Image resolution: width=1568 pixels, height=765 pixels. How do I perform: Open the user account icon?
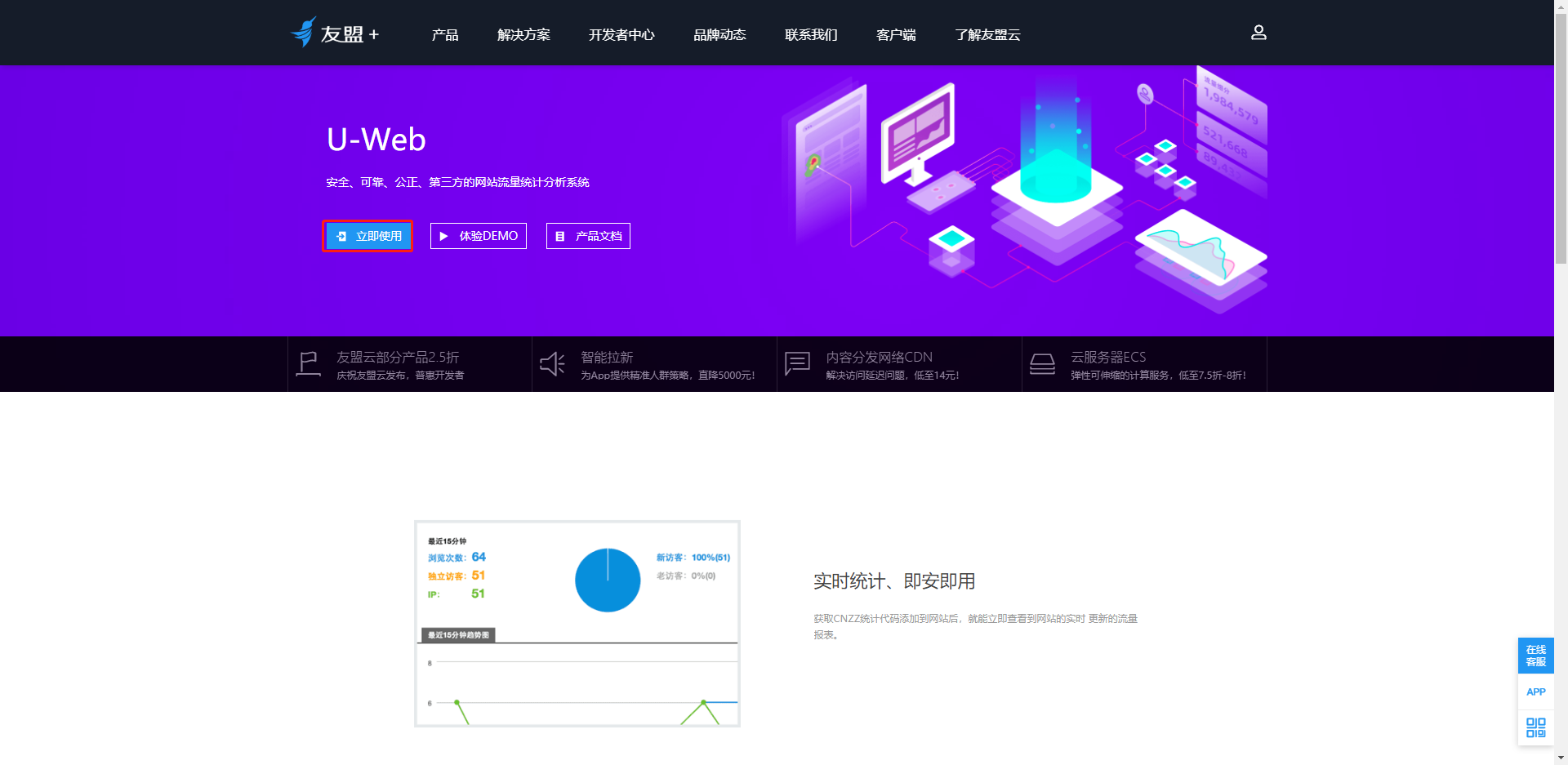[1258, 33]
